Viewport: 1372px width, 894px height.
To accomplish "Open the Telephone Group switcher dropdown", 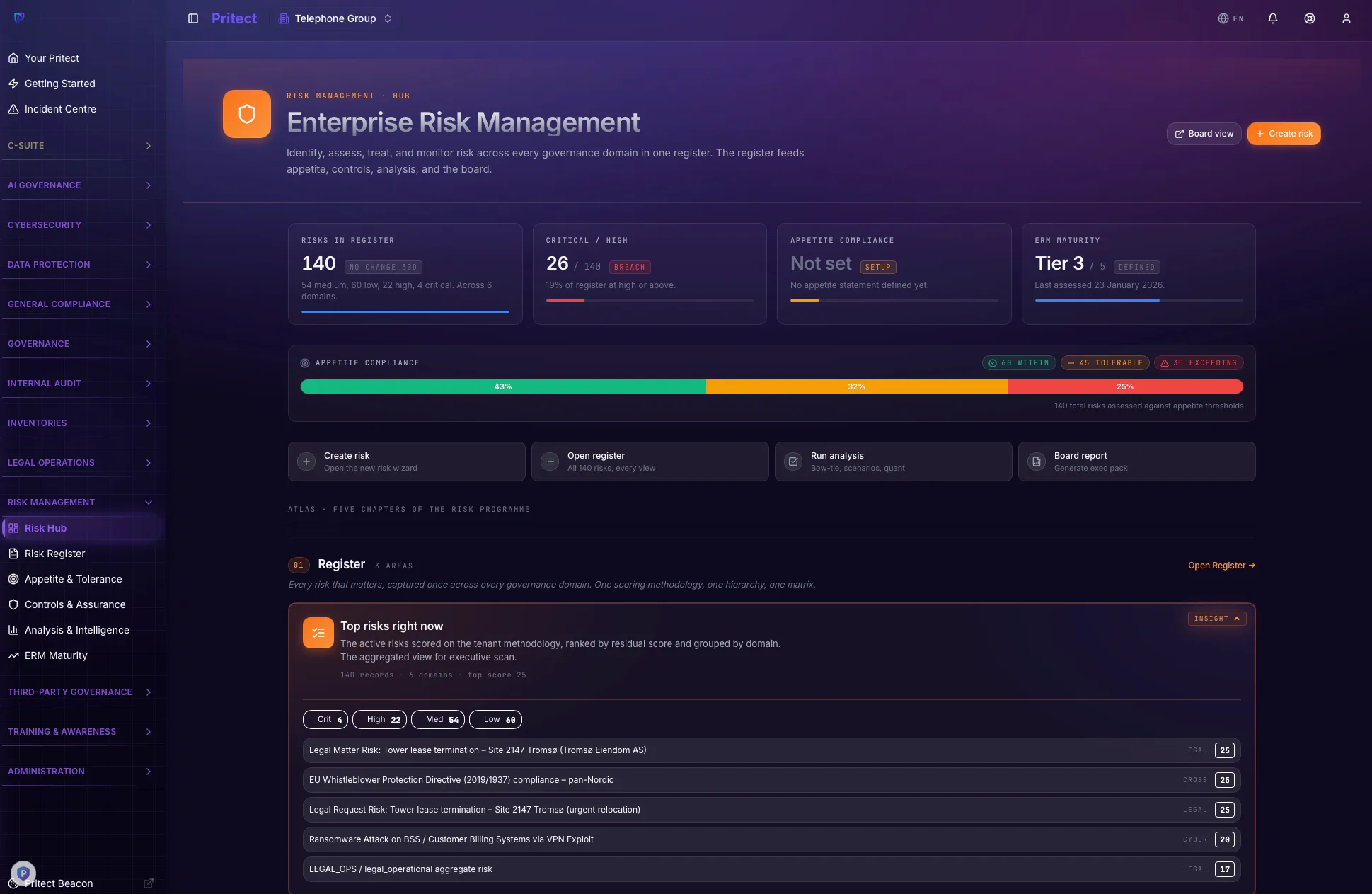I will pyautogui.click(x=335, y=18).
